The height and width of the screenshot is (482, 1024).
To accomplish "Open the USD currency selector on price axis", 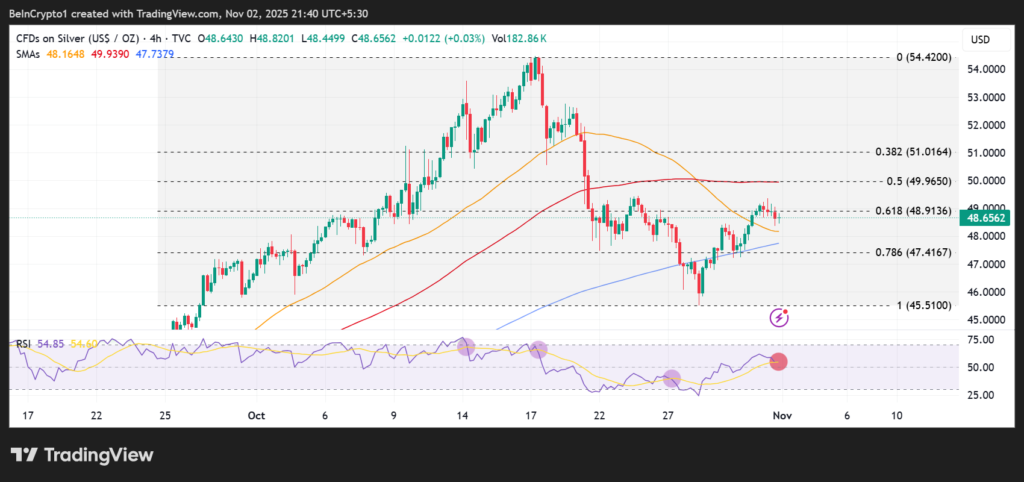I will (979, 39).
